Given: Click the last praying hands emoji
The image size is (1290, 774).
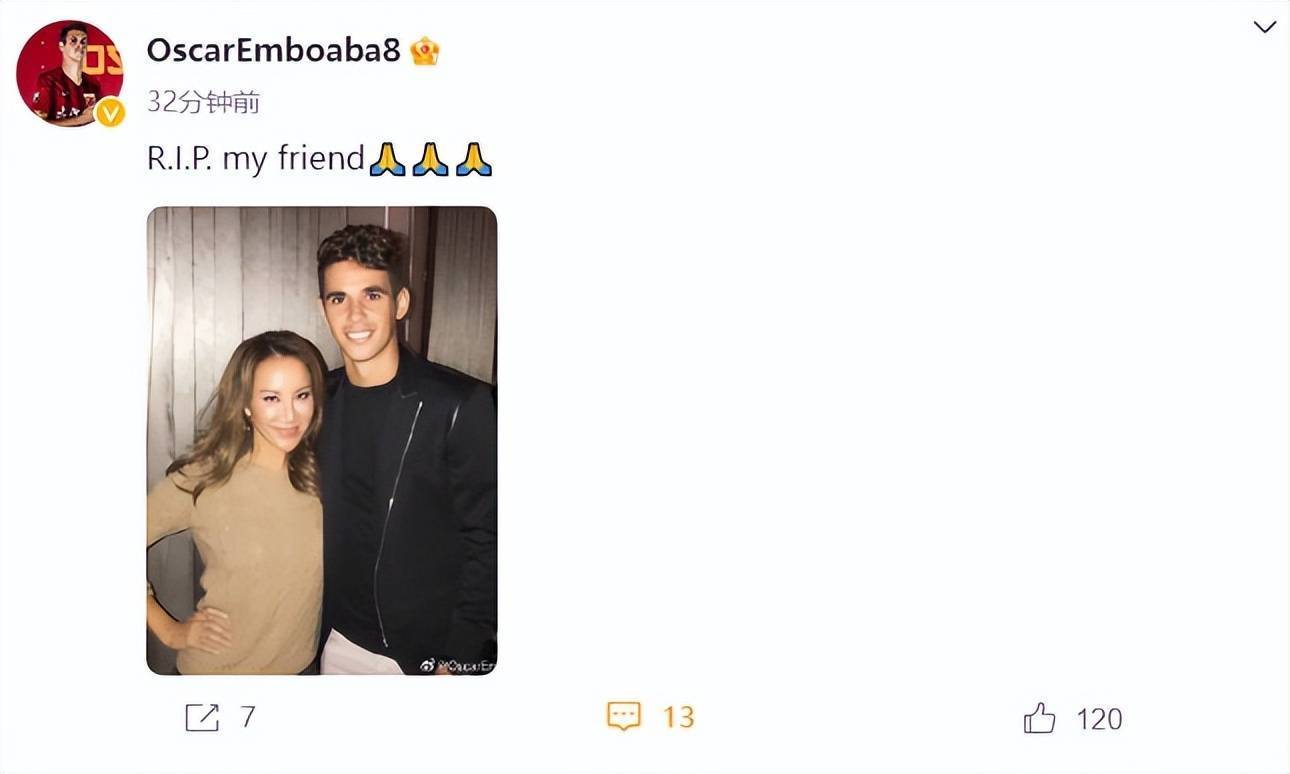Looking at the screenshot, I should (474, 159).
